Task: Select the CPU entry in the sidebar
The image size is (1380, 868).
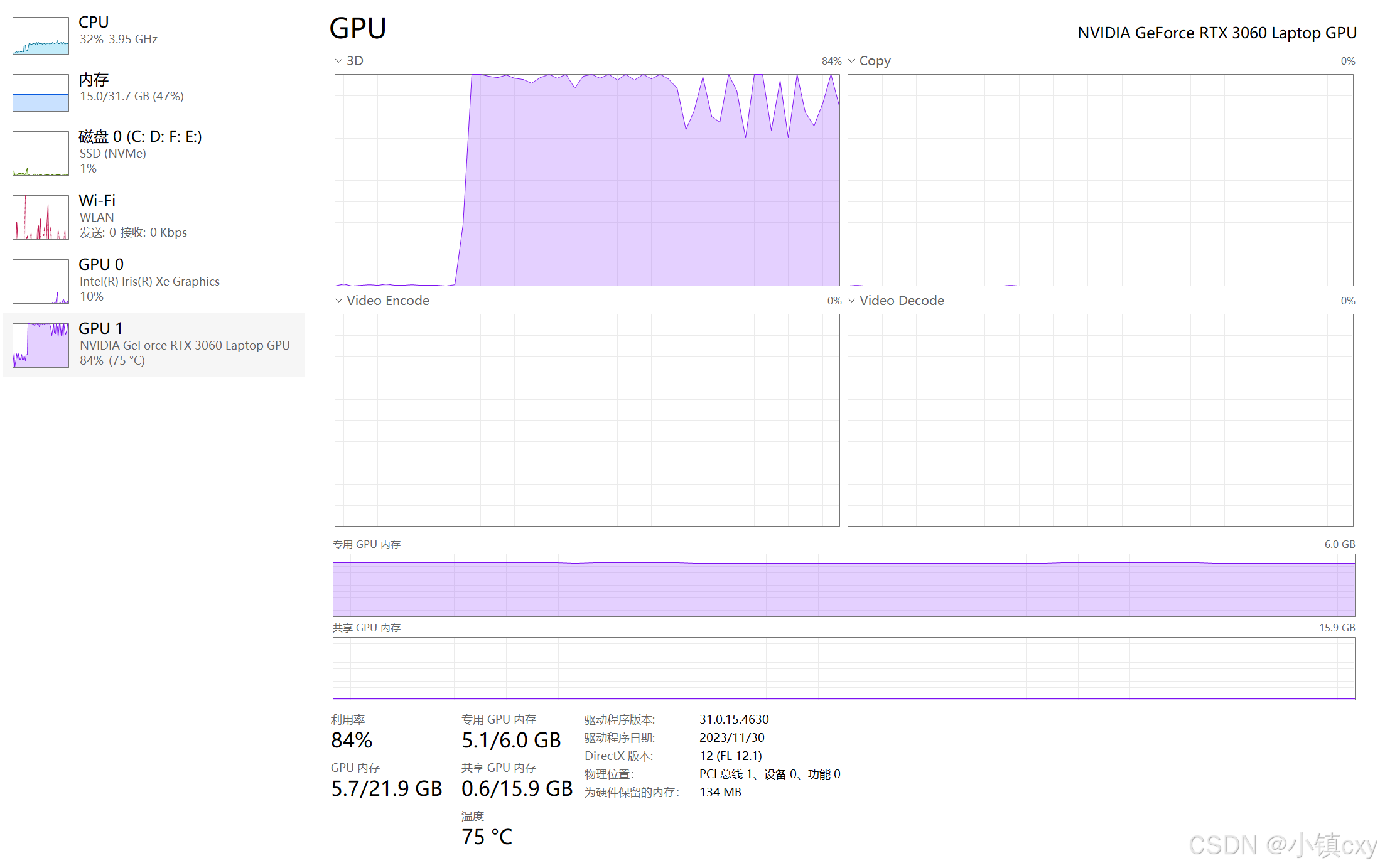Action: 94,23
